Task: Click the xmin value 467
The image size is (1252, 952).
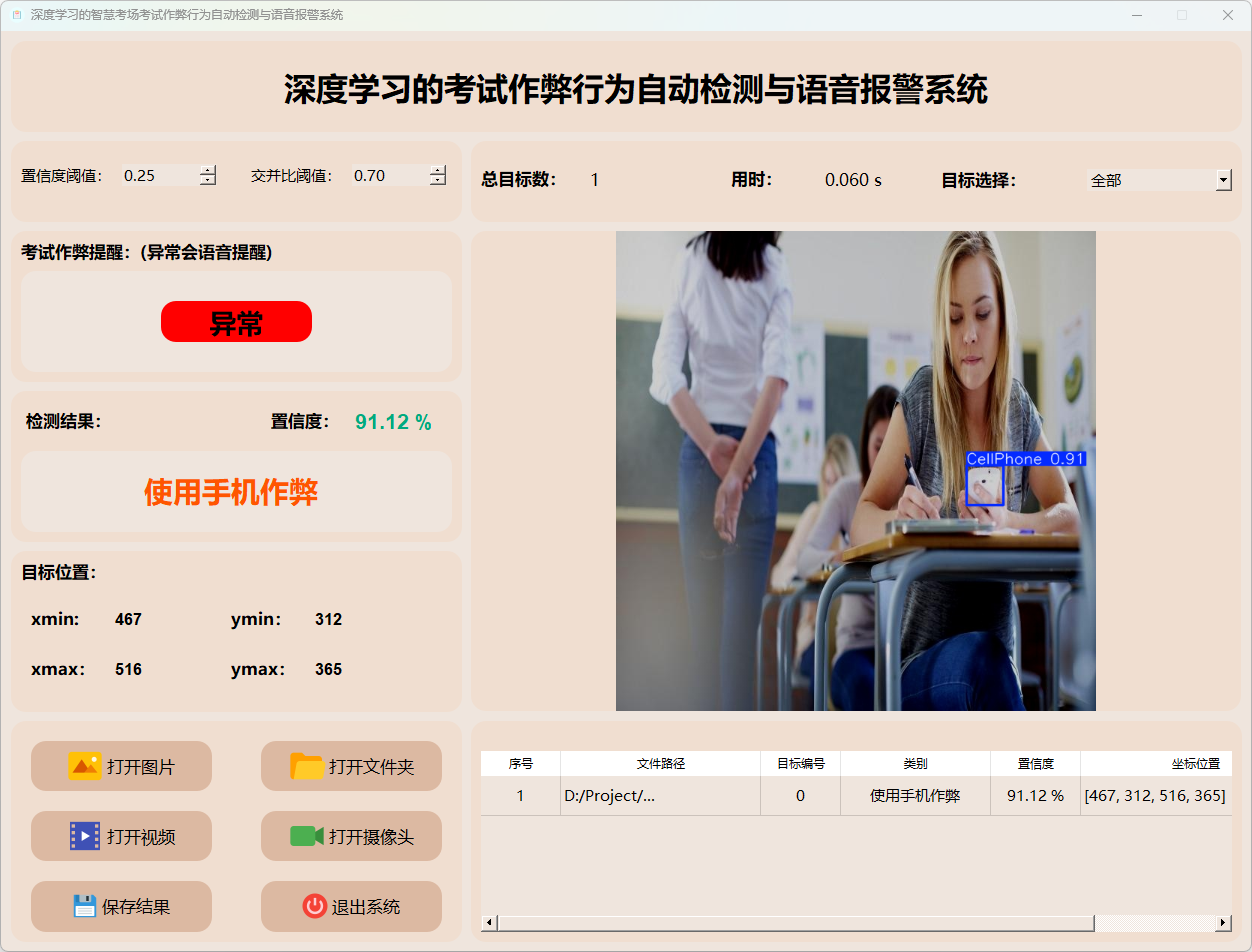Action: 128,620
